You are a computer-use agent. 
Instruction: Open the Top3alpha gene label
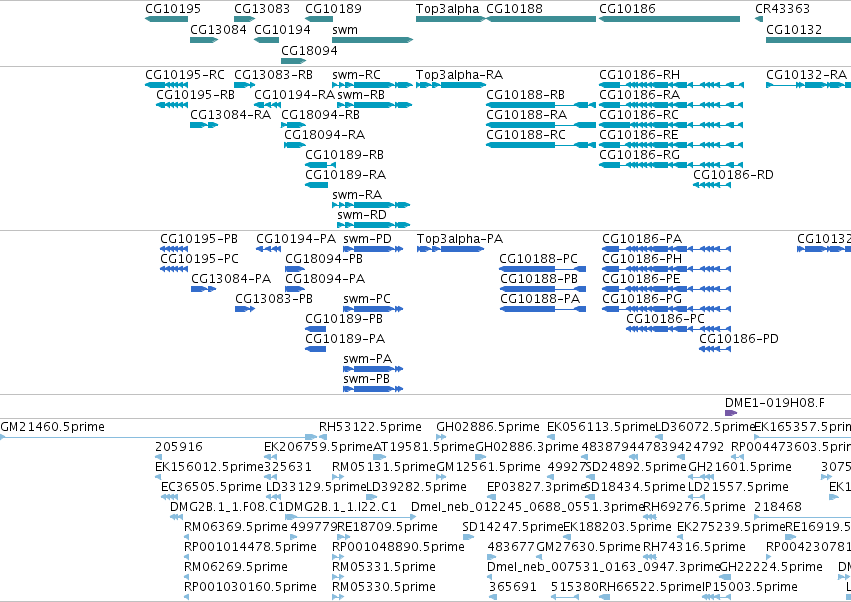(447, 9)
